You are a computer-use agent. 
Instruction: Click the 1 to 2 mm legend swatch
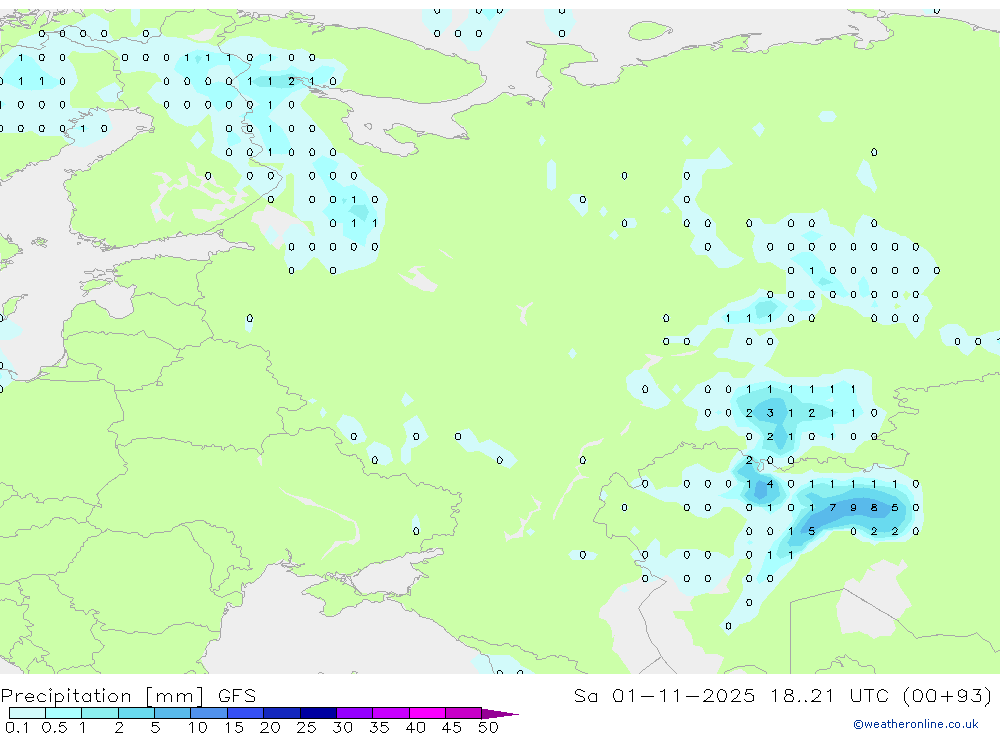100,713
